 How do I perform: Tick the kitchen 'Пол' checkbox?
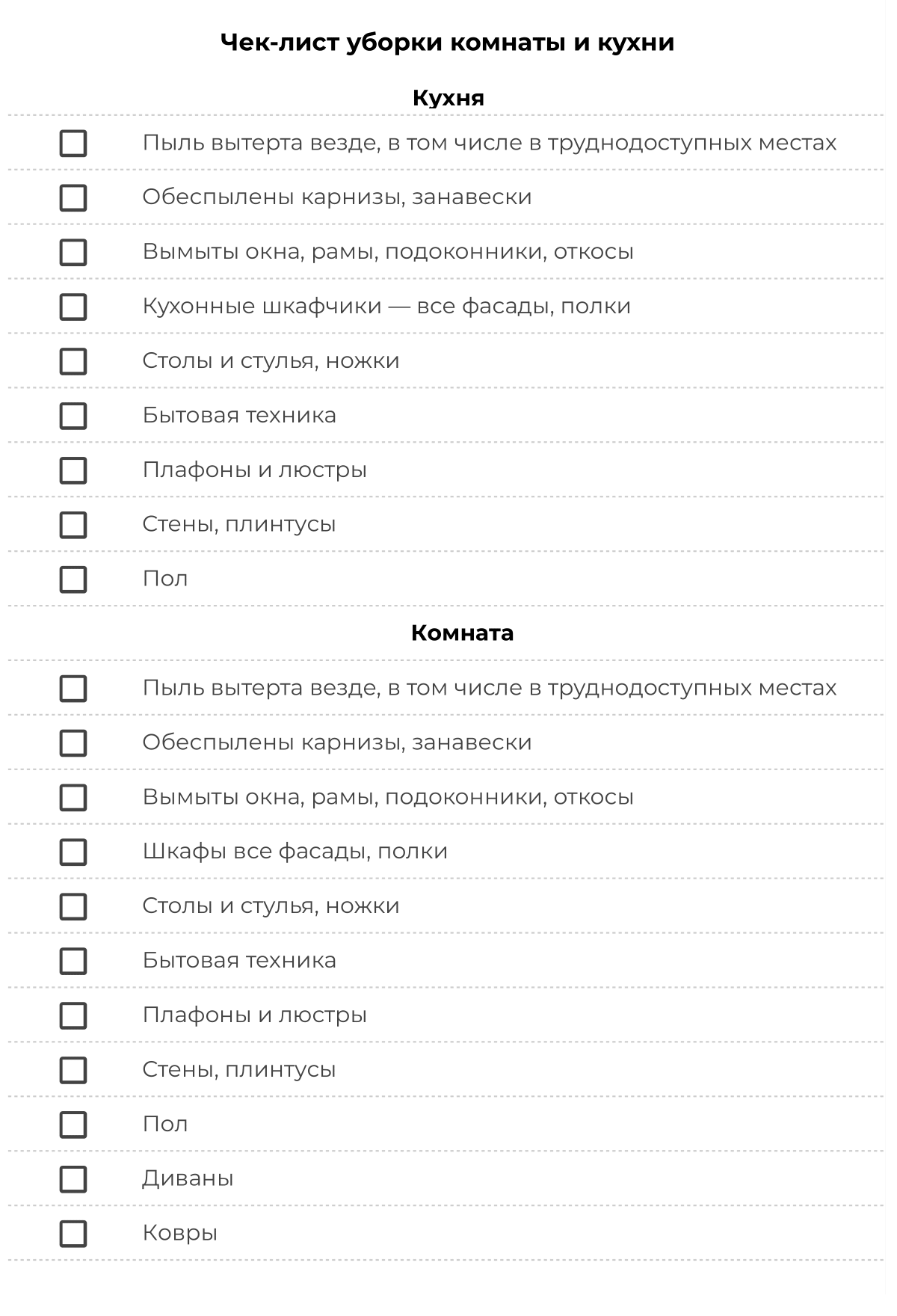[x=73, y=579]
